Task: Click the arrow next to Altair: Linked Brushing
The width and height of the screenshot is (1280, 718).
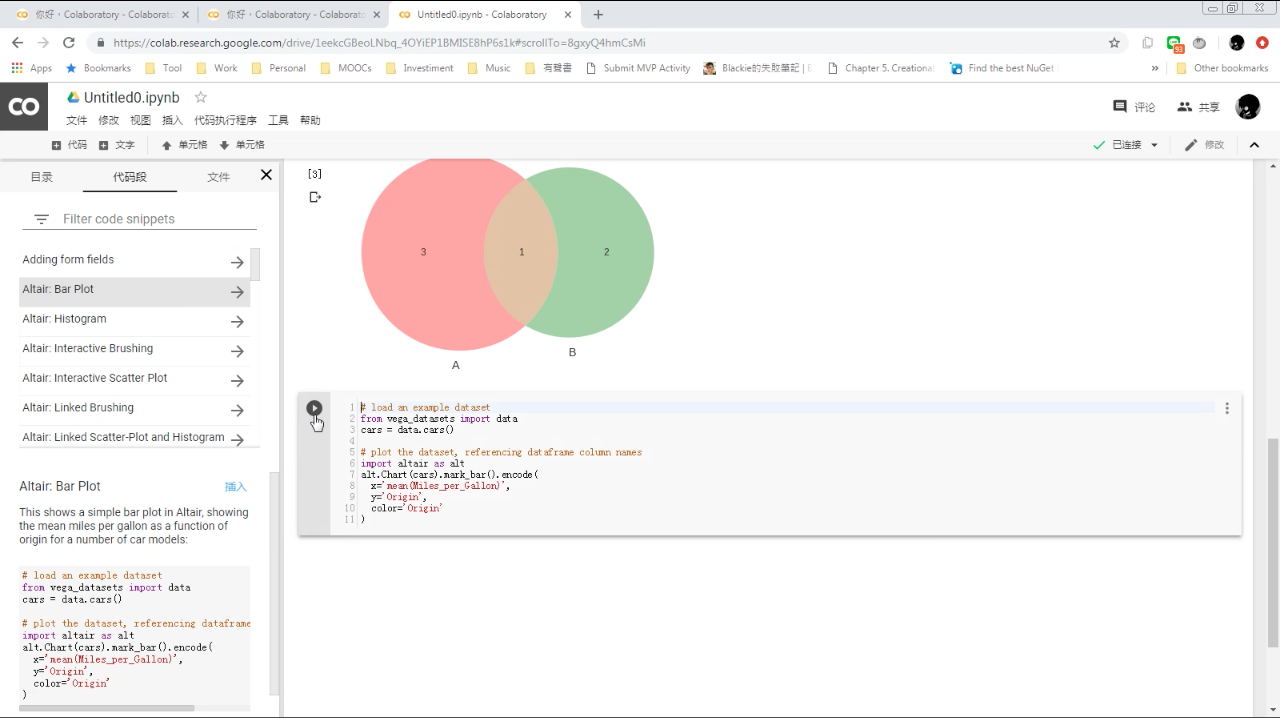Action: coord(237,410)
